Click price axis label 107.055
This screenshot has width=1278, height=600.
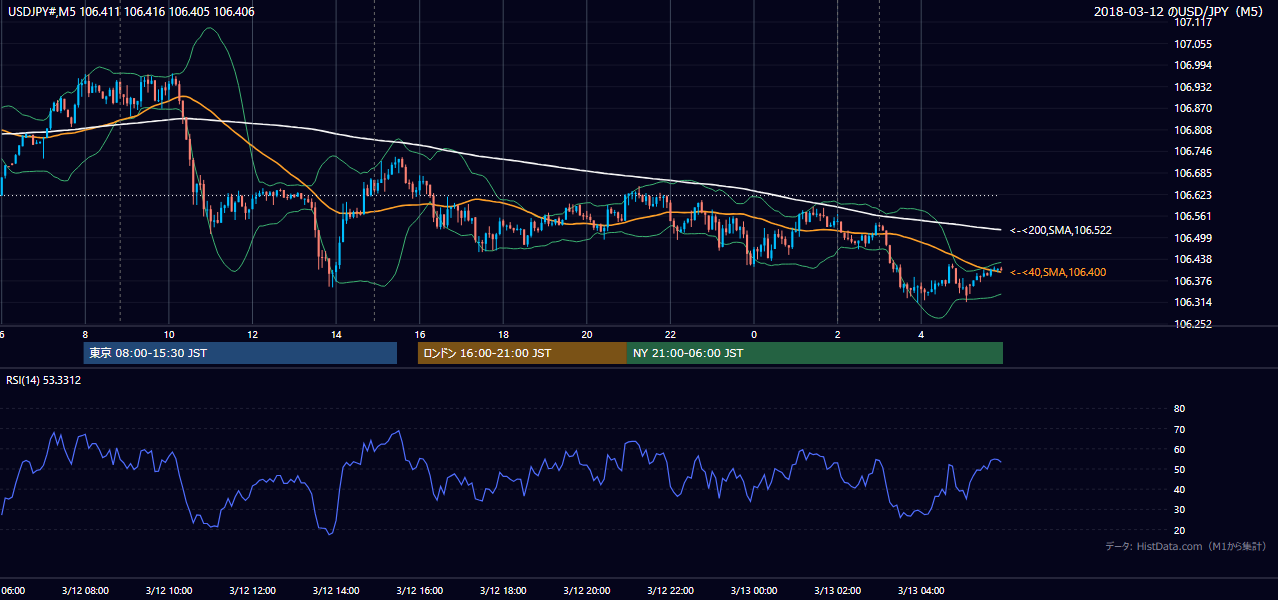tap(1192, 44)
